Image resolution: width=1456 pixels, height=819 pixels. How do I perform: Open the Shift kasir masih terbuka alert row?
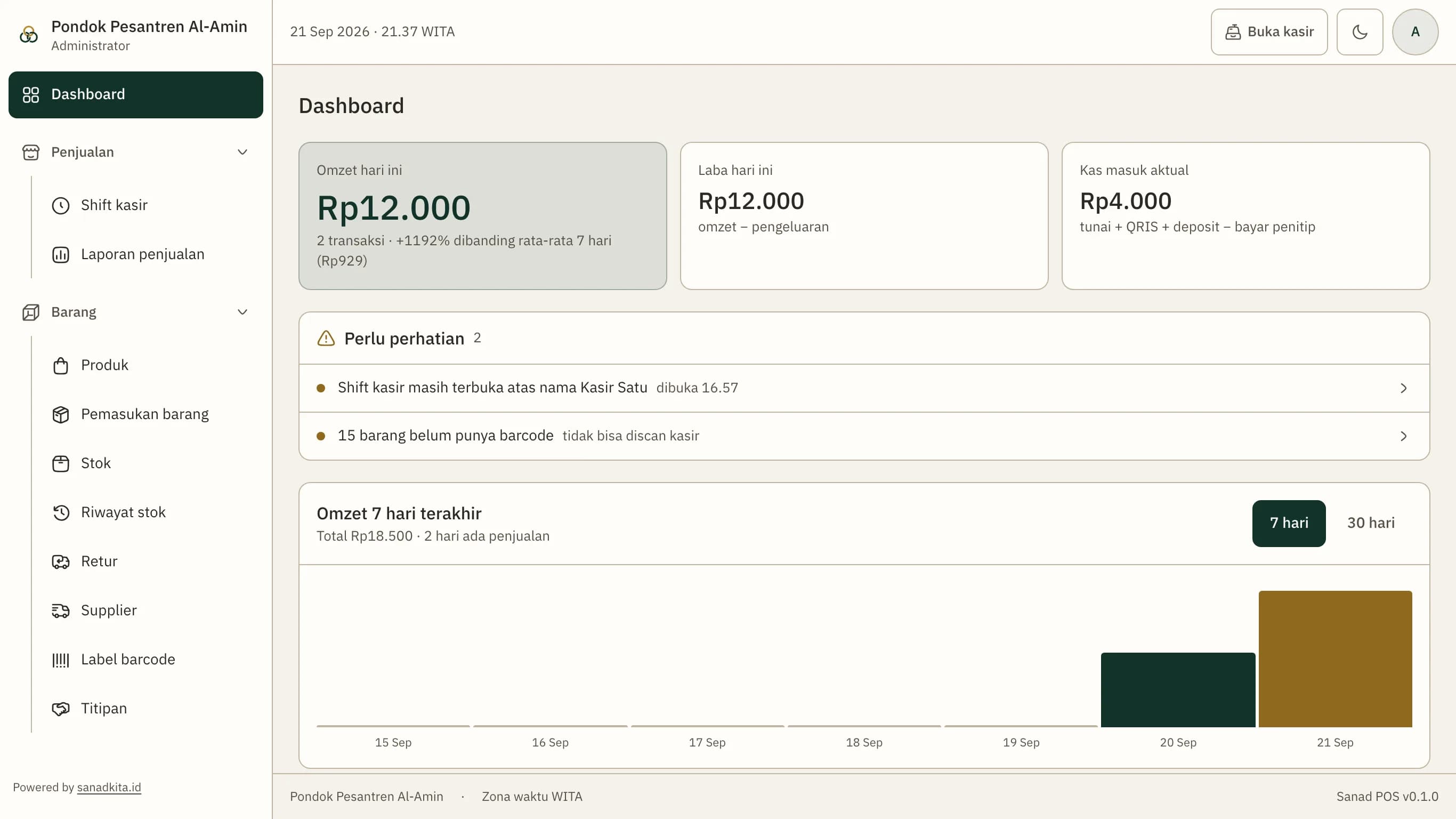pyautogui.click(x=864, y=388)
